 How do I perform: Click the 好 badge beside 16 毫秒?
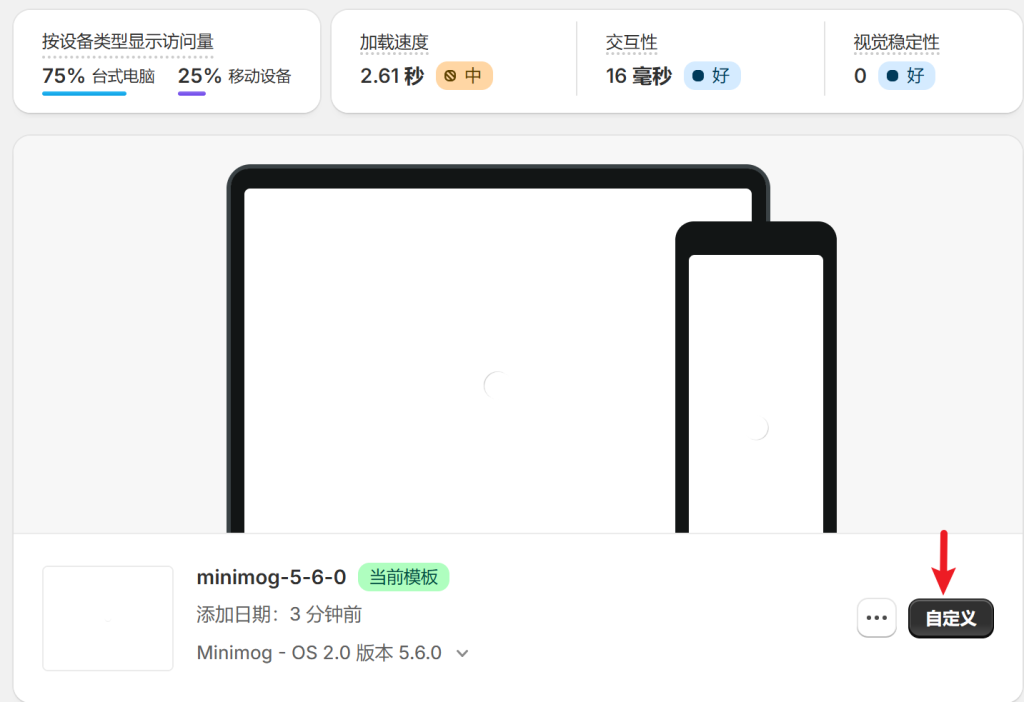(x=712, y=76)
